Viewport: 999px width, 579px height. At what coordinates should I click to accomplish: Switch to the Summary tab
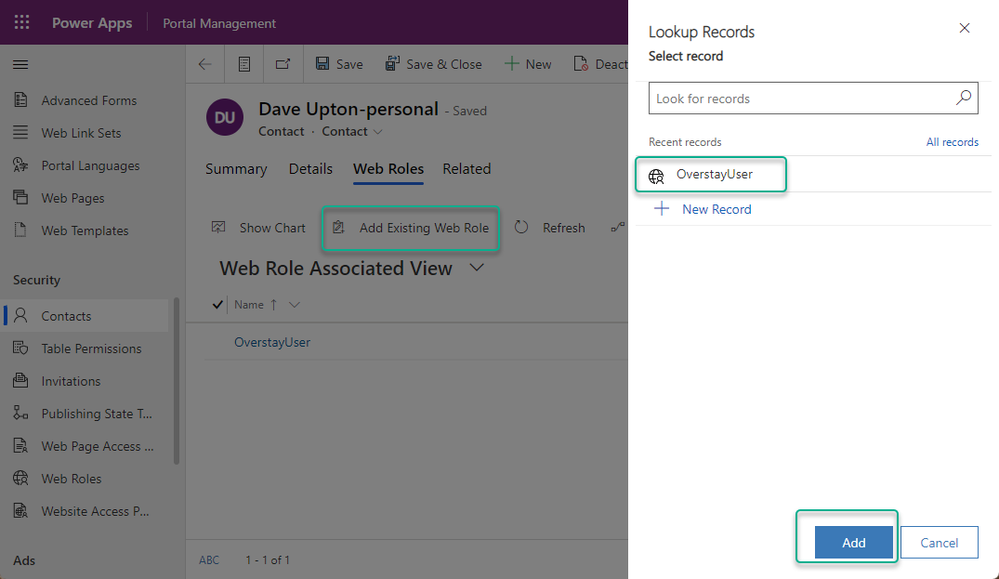(x=236, y=169)
